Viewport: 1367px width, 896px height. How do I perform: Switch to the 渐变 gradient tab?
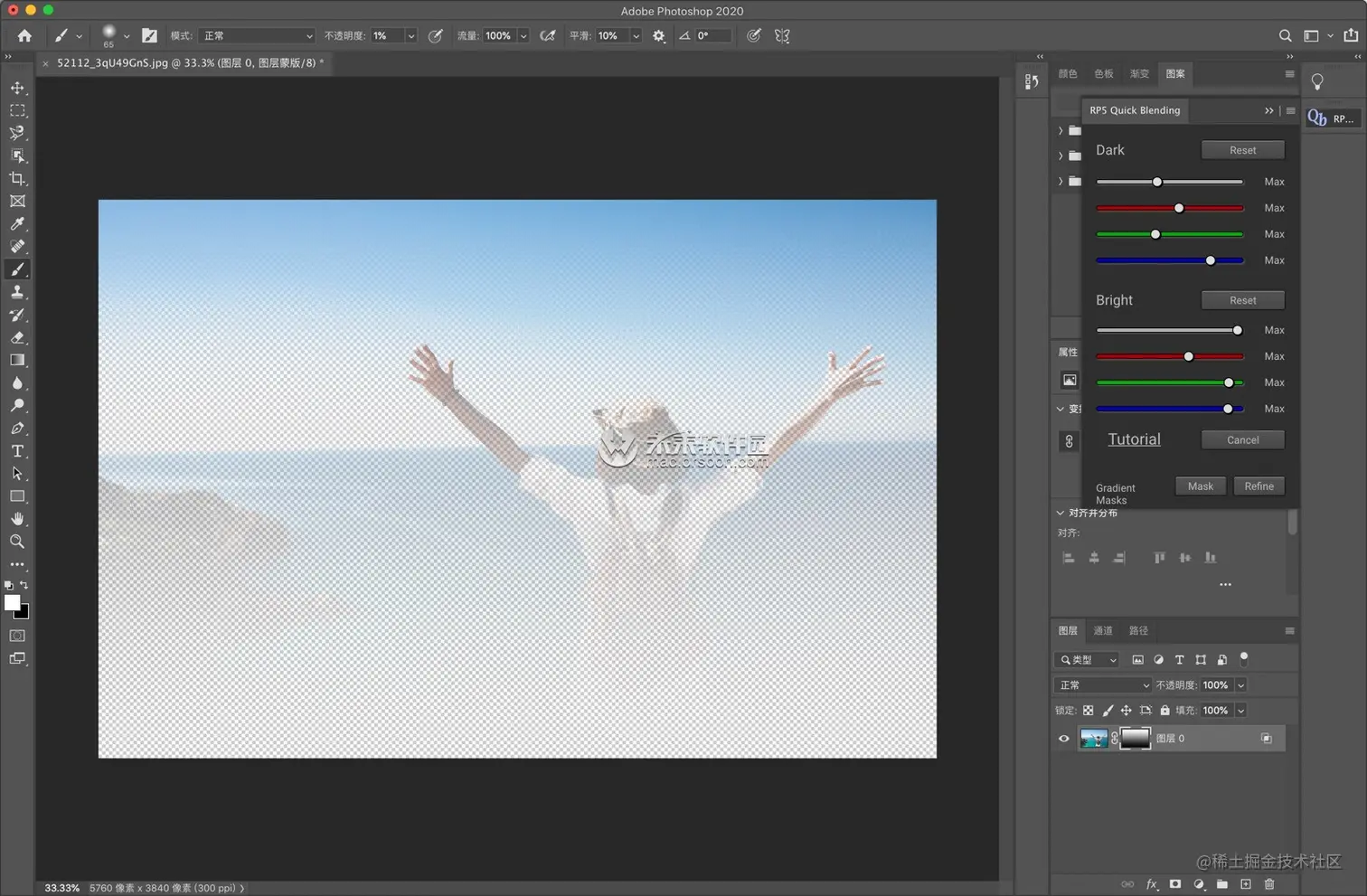[x=1139, y=74]
